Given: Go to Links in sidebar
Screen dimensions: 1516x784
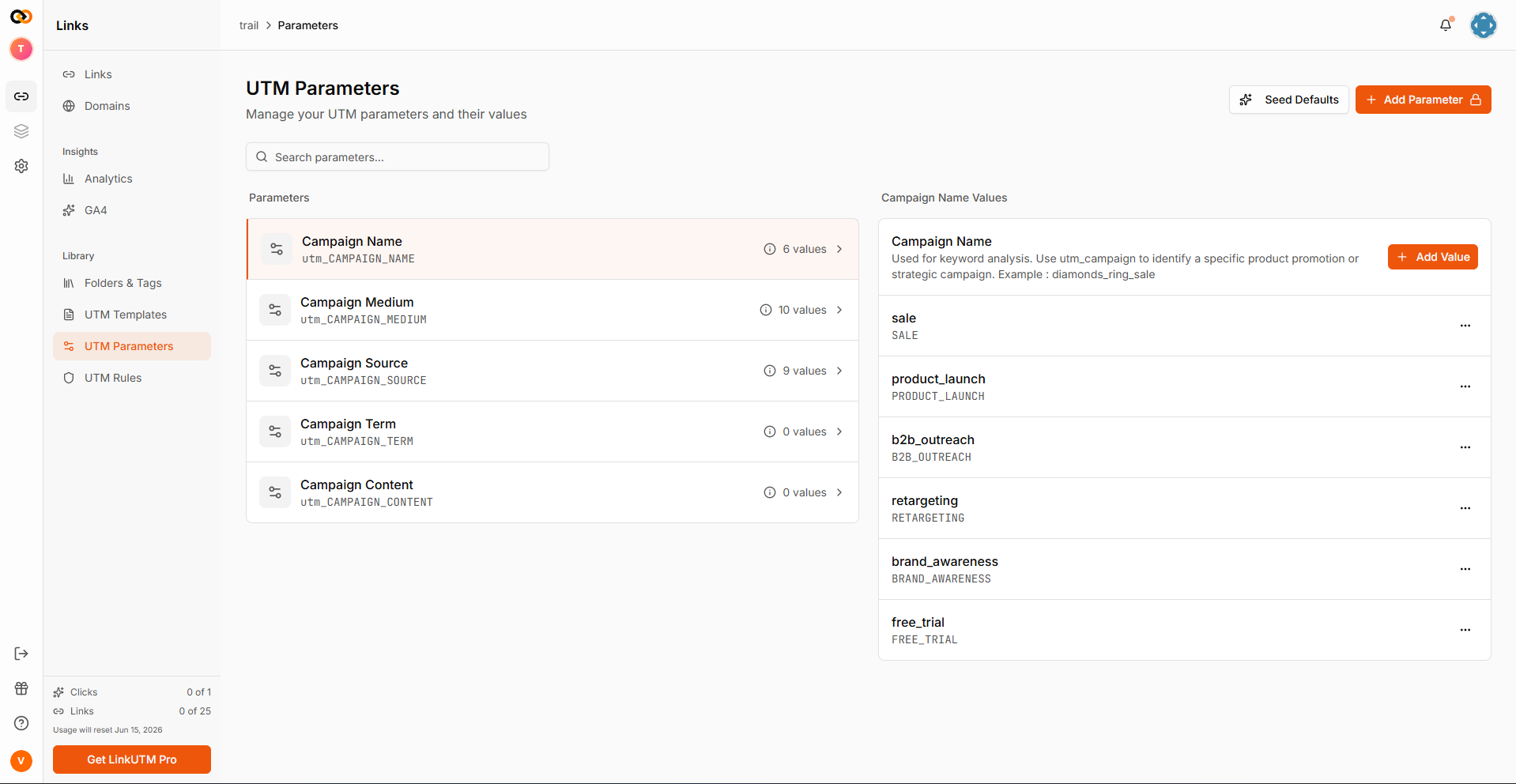Looking at the screenshot, I should [x=132, y=74].
